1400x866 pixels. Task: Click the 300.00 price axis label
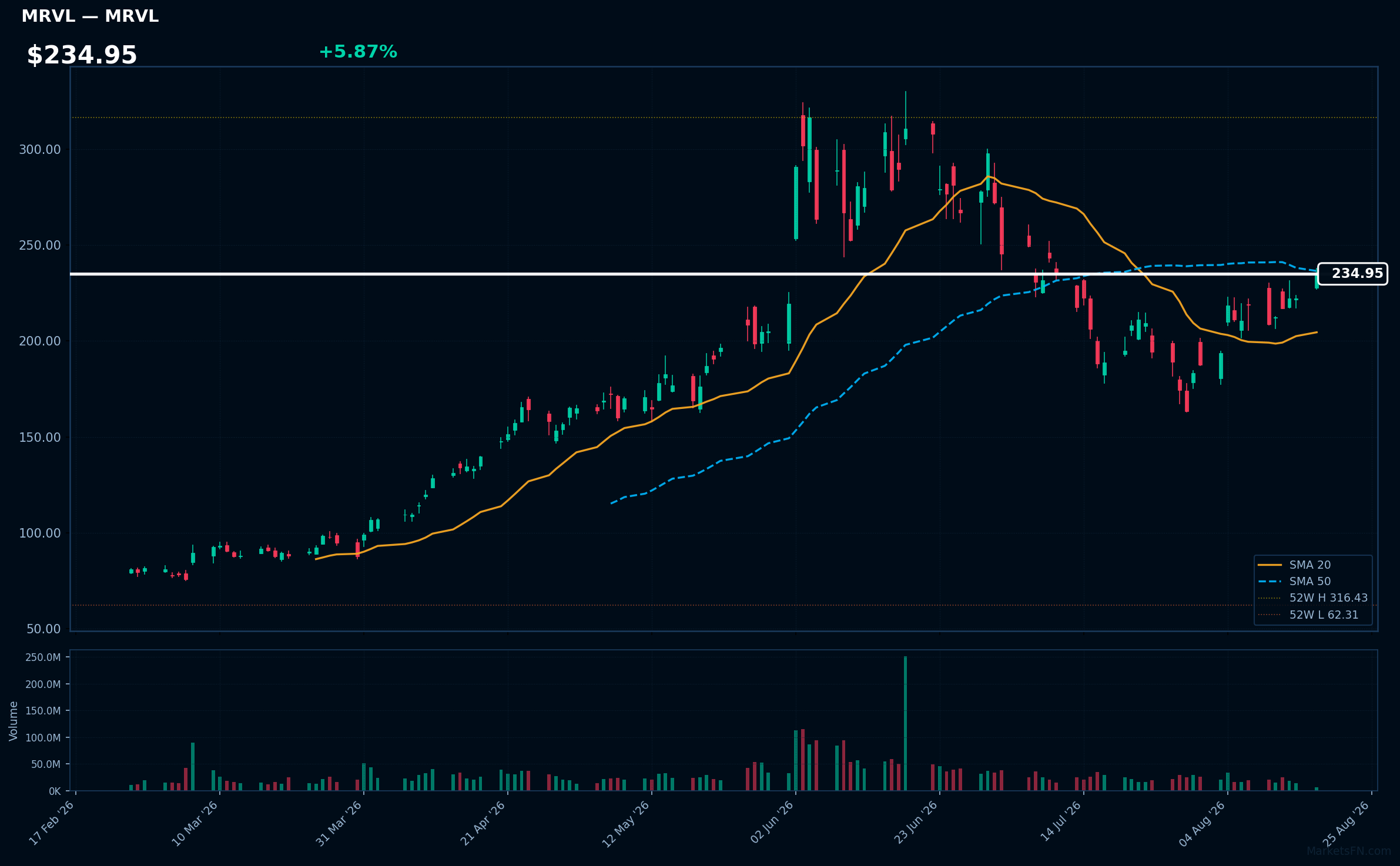coord(40,150)
